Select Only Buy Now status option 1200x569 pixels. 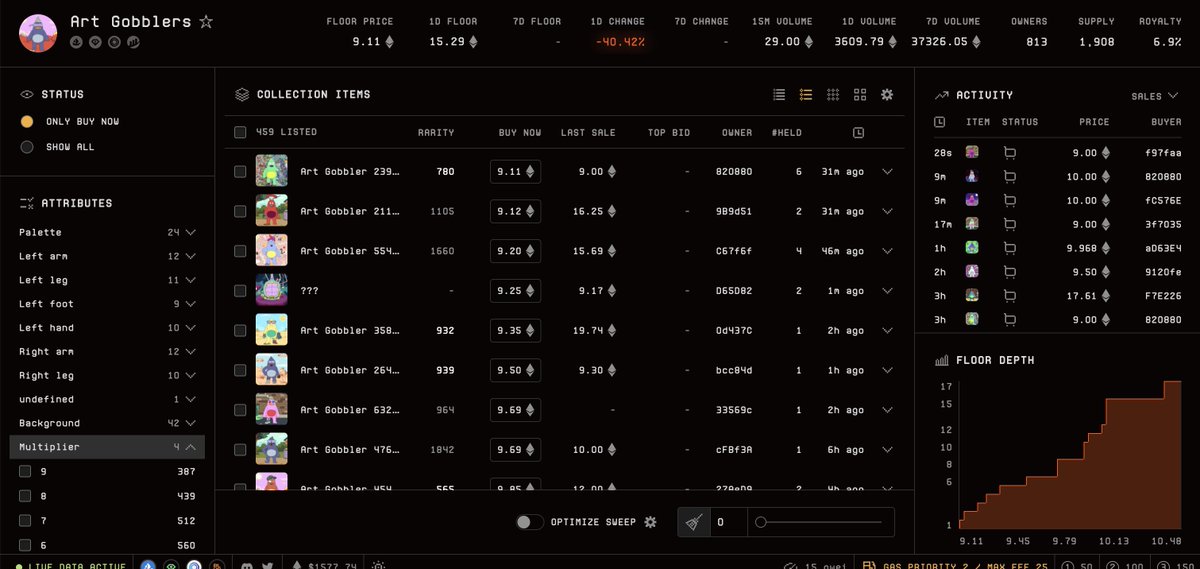27,121
